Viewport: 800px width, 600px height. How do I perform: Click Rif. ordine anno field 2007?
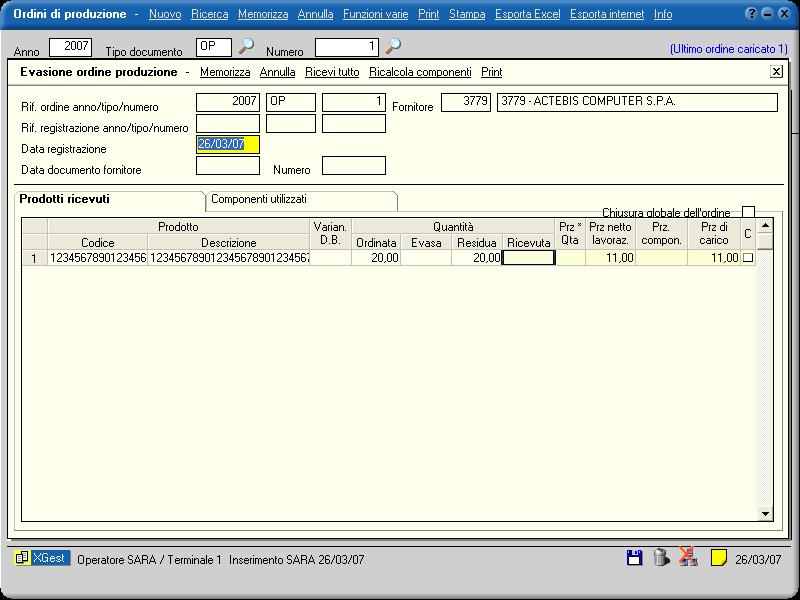[228, 102]
